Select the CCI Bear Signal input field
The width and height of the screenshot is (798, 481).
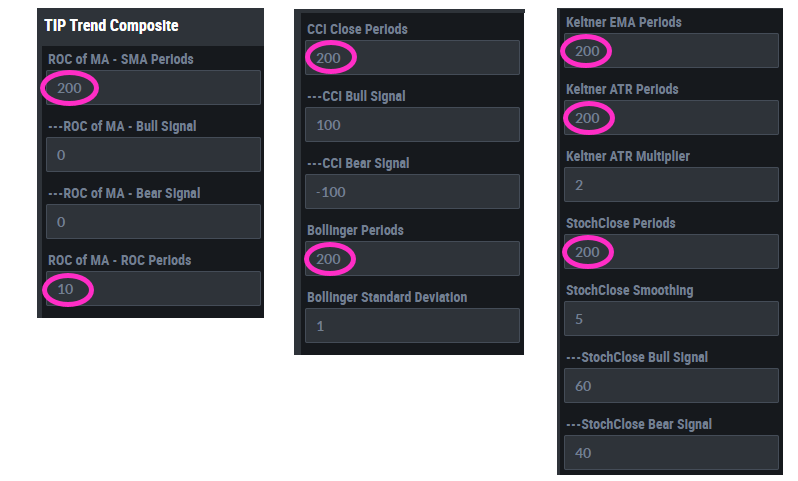412,192
